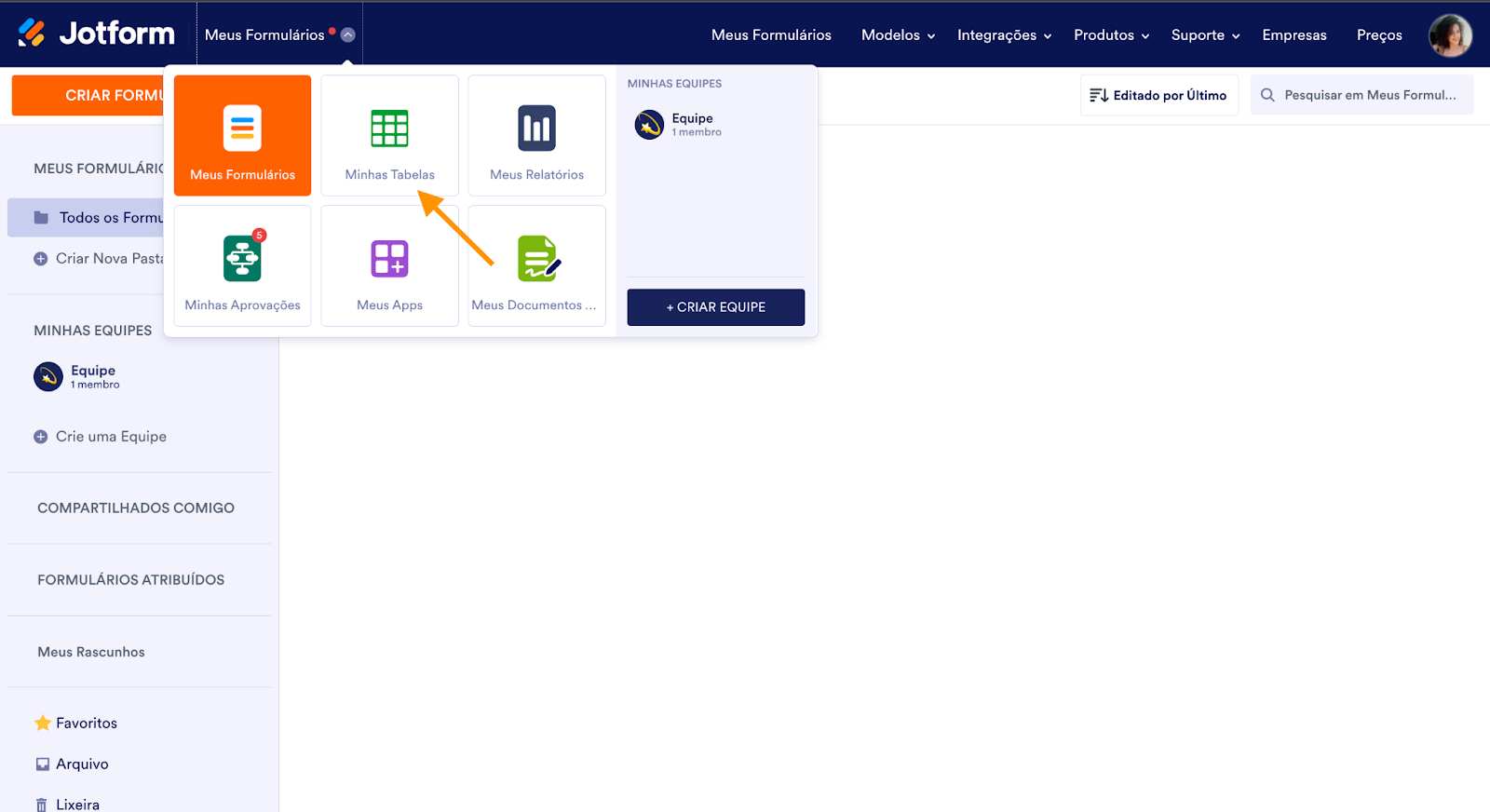
Task: Open Preços in top navigation
Action: (x=1379, y=35)
